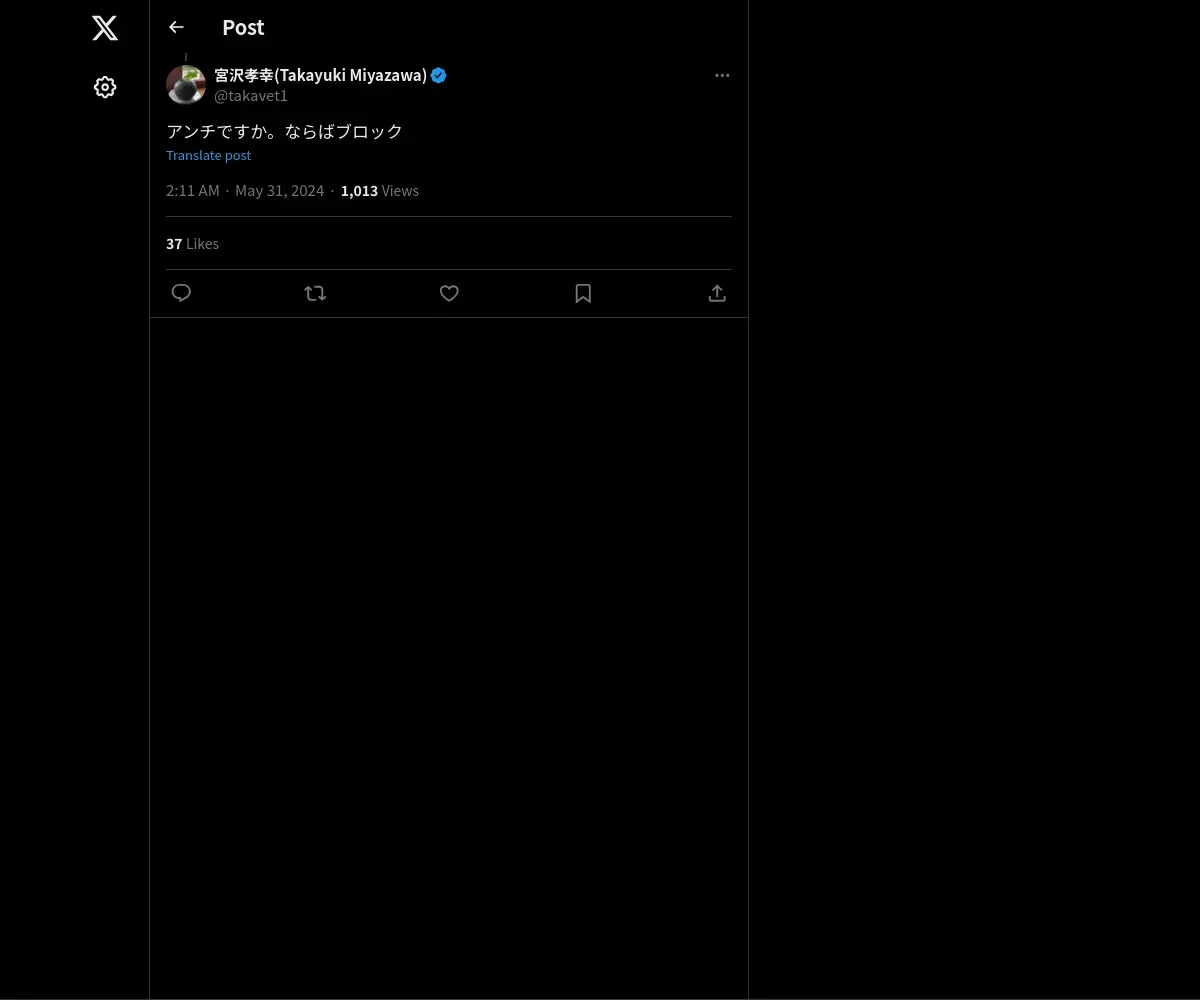
Task: Click the Translate post link
Action: pyautogui.click(x=208, y=155)
